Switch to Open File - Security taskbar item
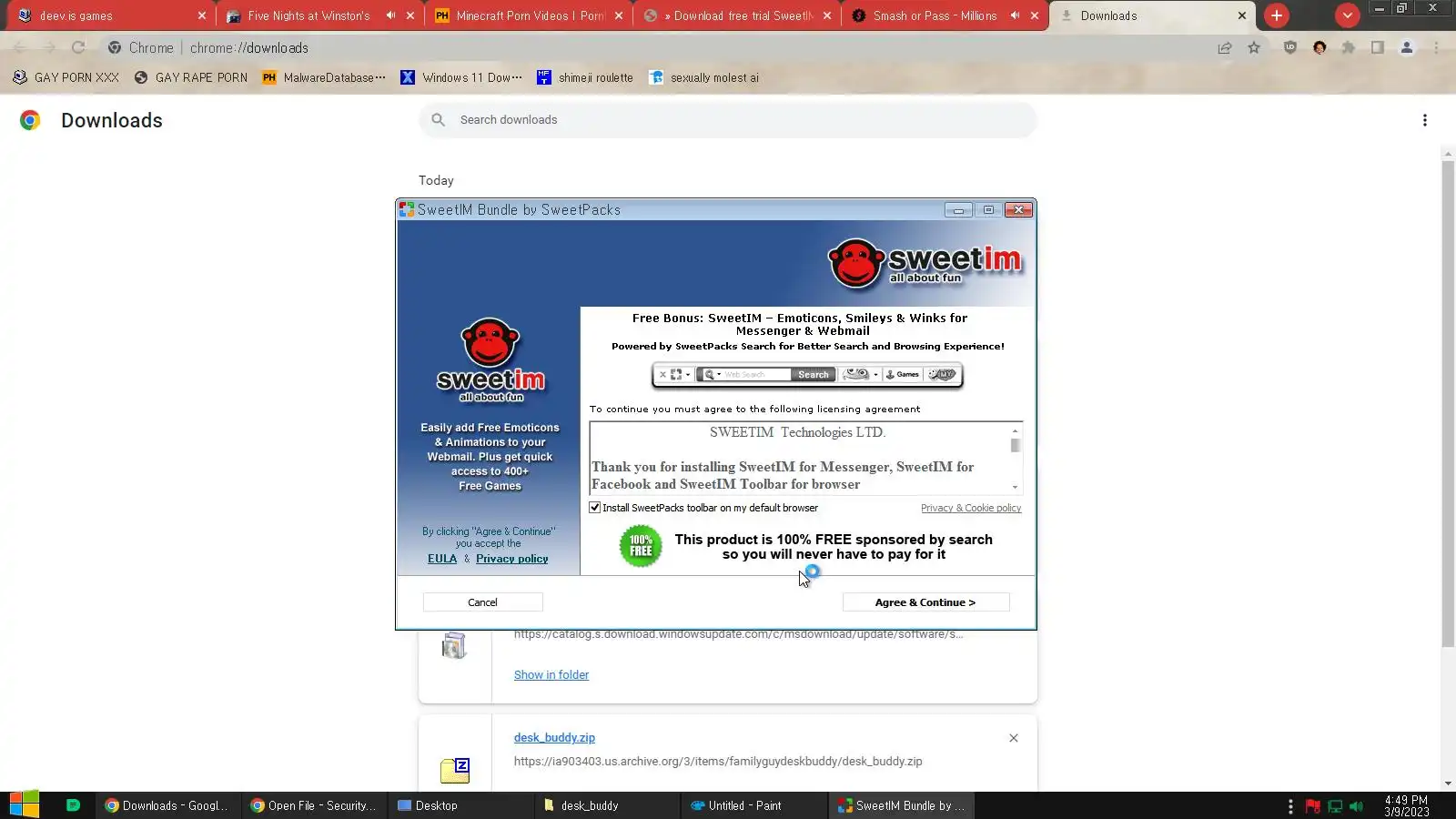 pos(315,805)
